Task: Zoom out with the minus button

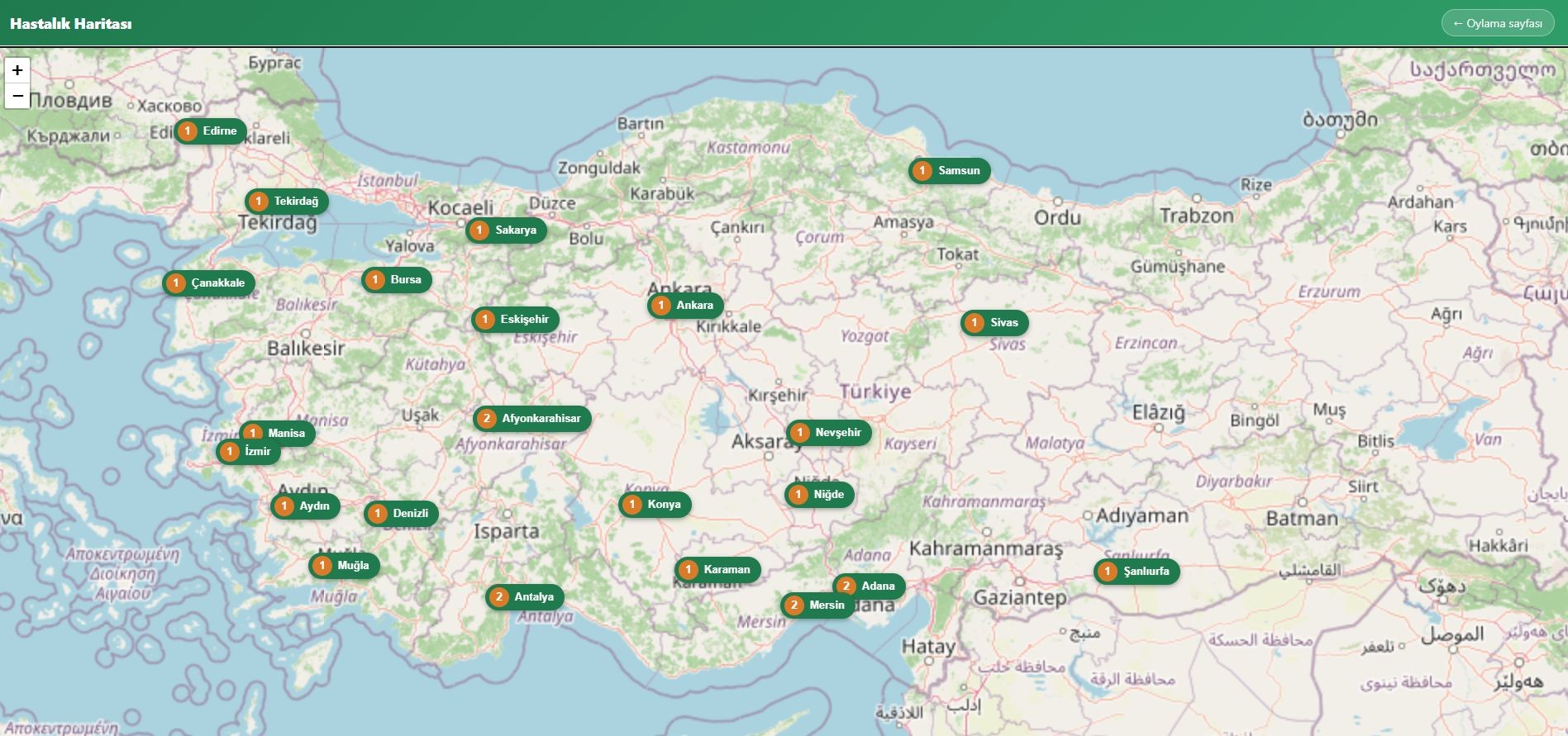Action: tap(17, 96)
